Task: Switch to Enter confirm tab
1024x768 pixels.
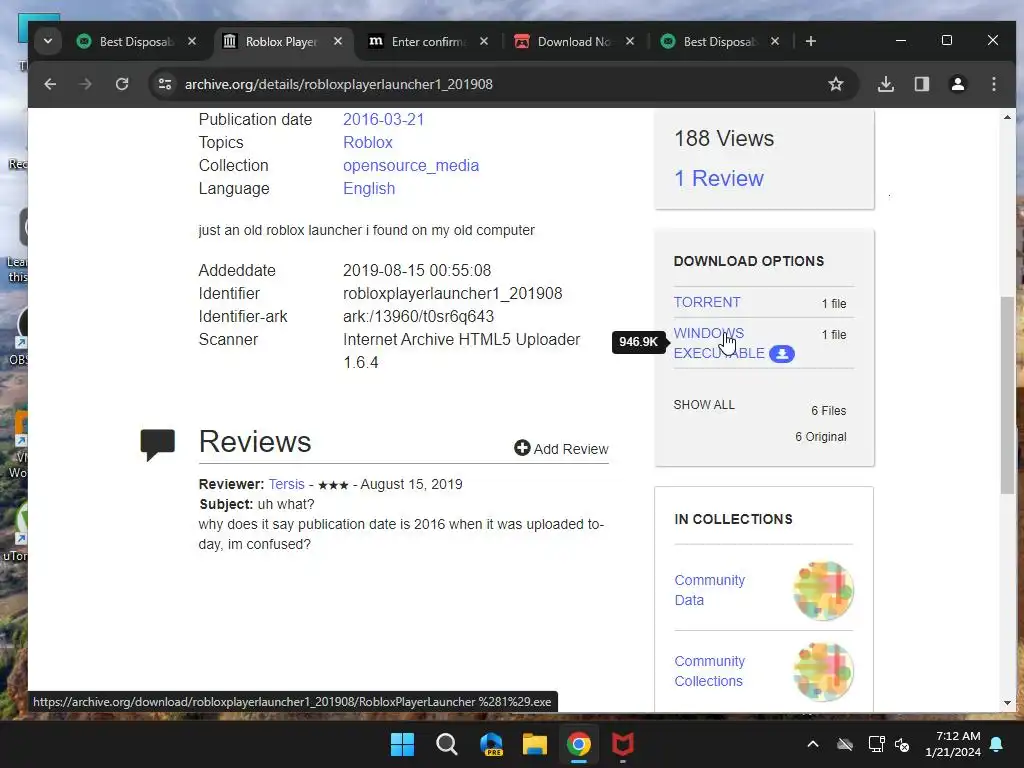Action: tap(428, 41)
